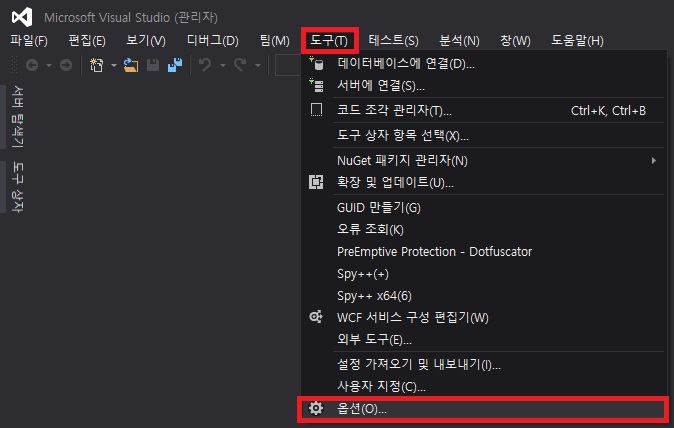Open dropdown arrow next to undo
Viewport: 674px width, 428px height.
pyautogui.click(x=223, y=66)
